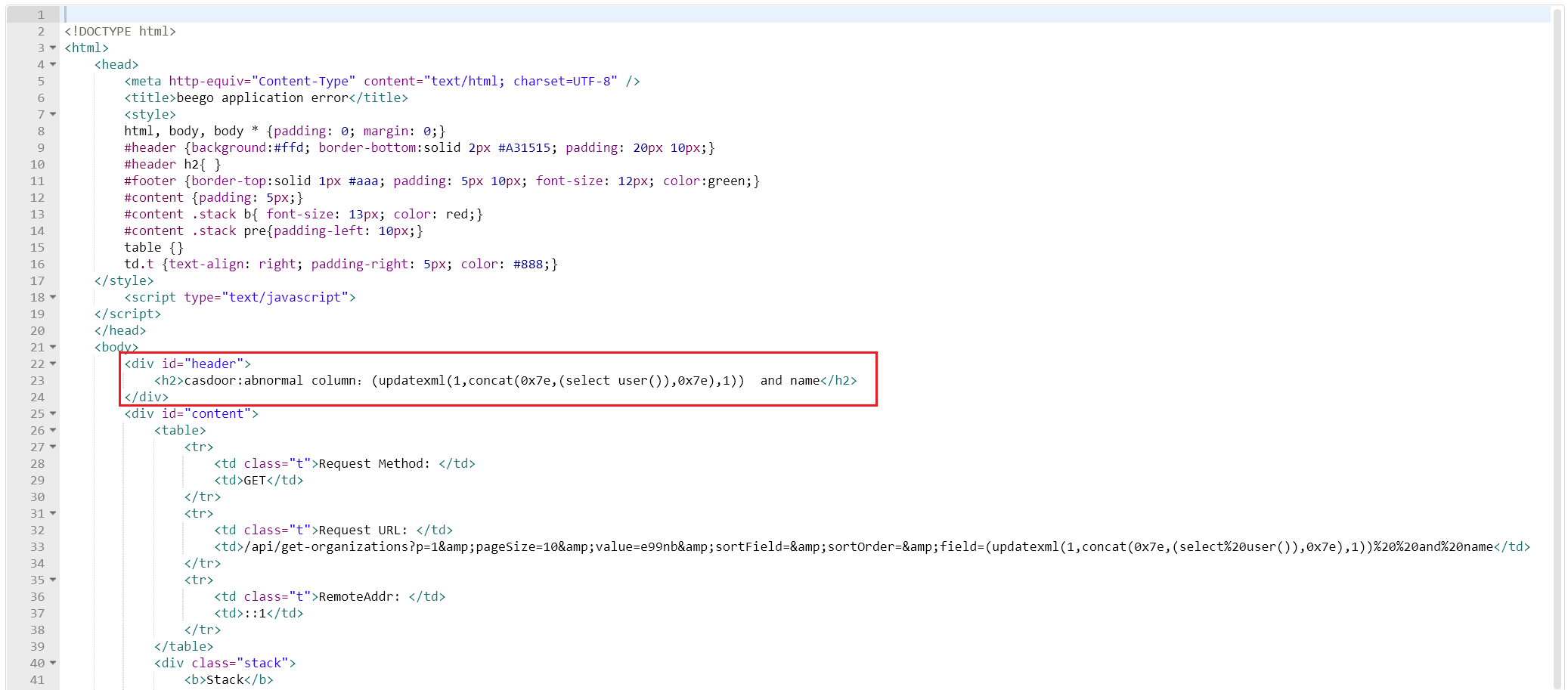Click the 'GET' table cell
1568x690 pixels.
click(255, 480)
